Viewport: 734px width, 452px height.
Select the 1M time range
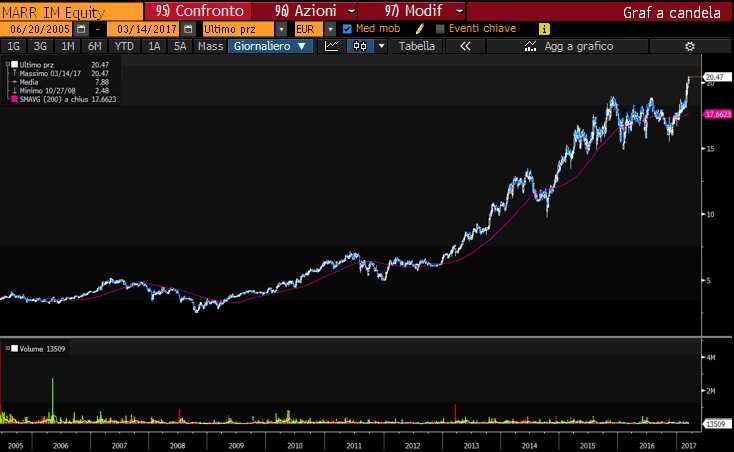[68, 46]
